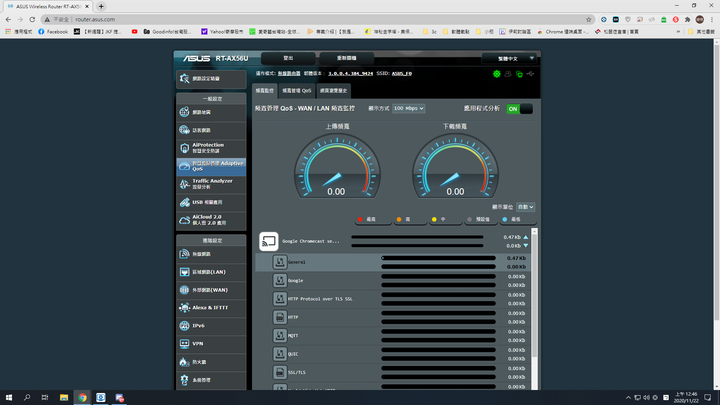Click the USB status icon in header
Viewport: 720px width, 405px height.
click(x=530, y=74)
